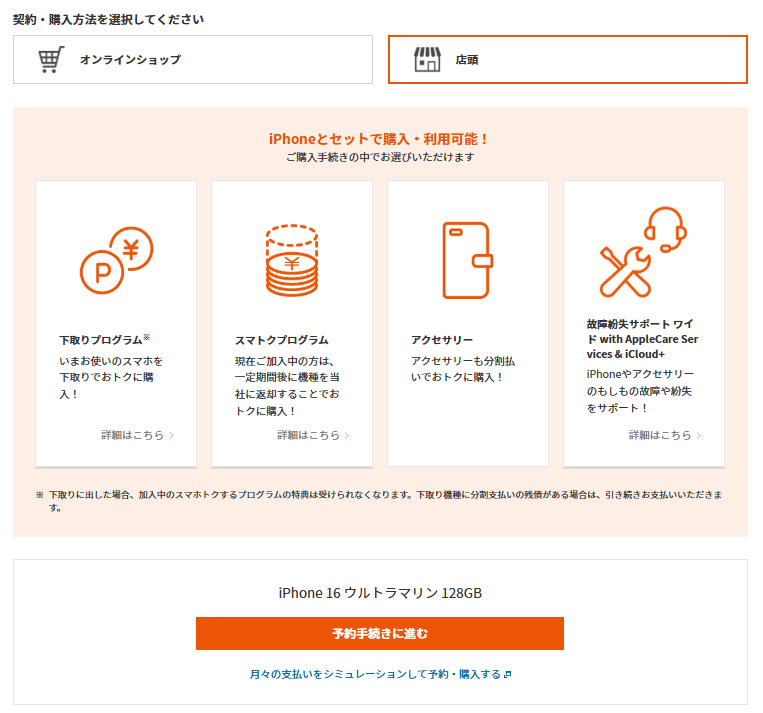
Task: Click the iPhoneとセットで購入・利用可能！ headline
Action: tap(379, 139)
